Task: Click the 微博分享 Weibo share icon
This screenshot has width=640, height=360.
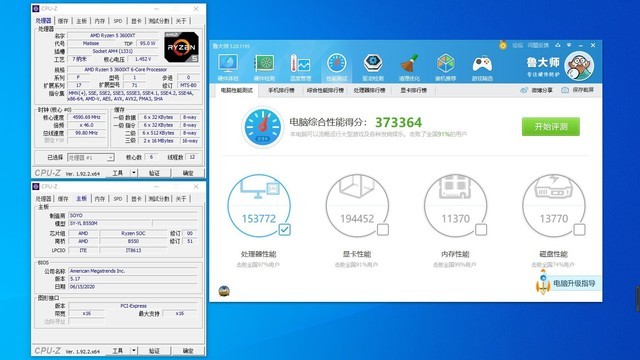Action: click(524, 90)
